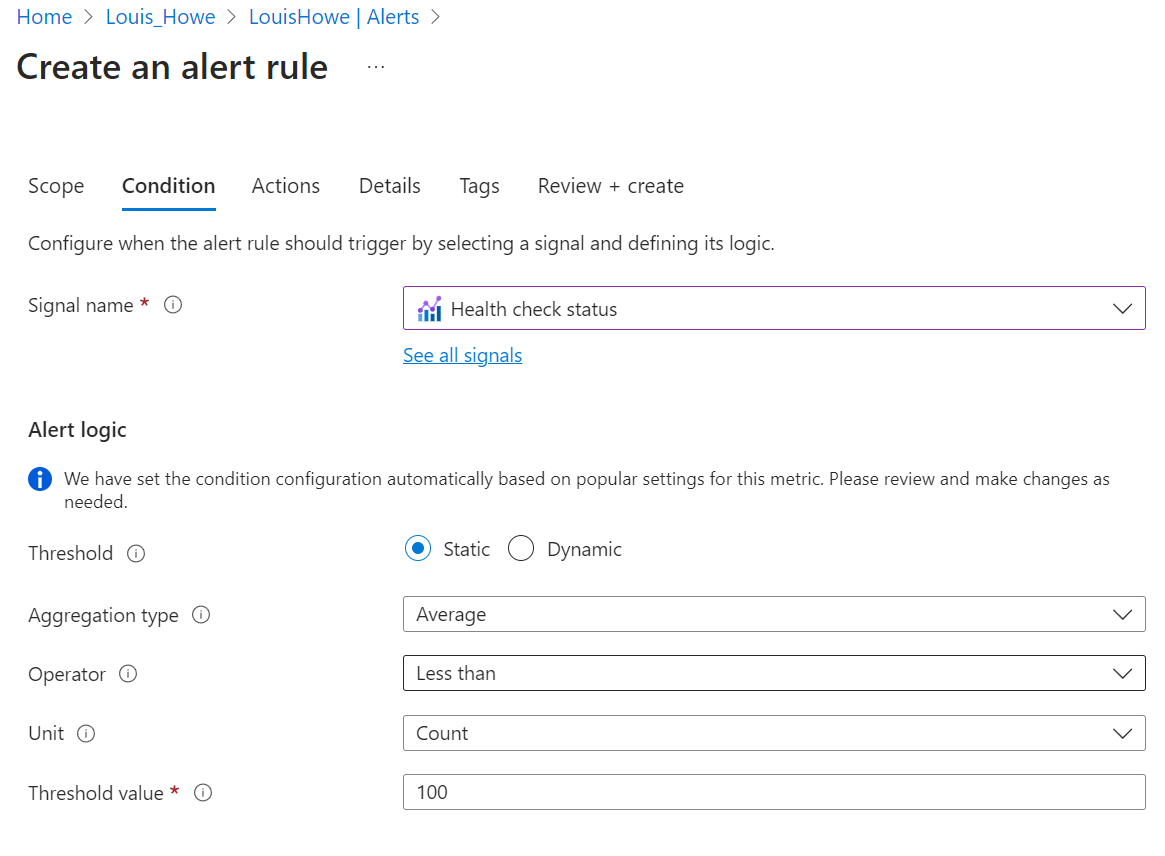Click the Signal name info icon

[x=173, y=305]
